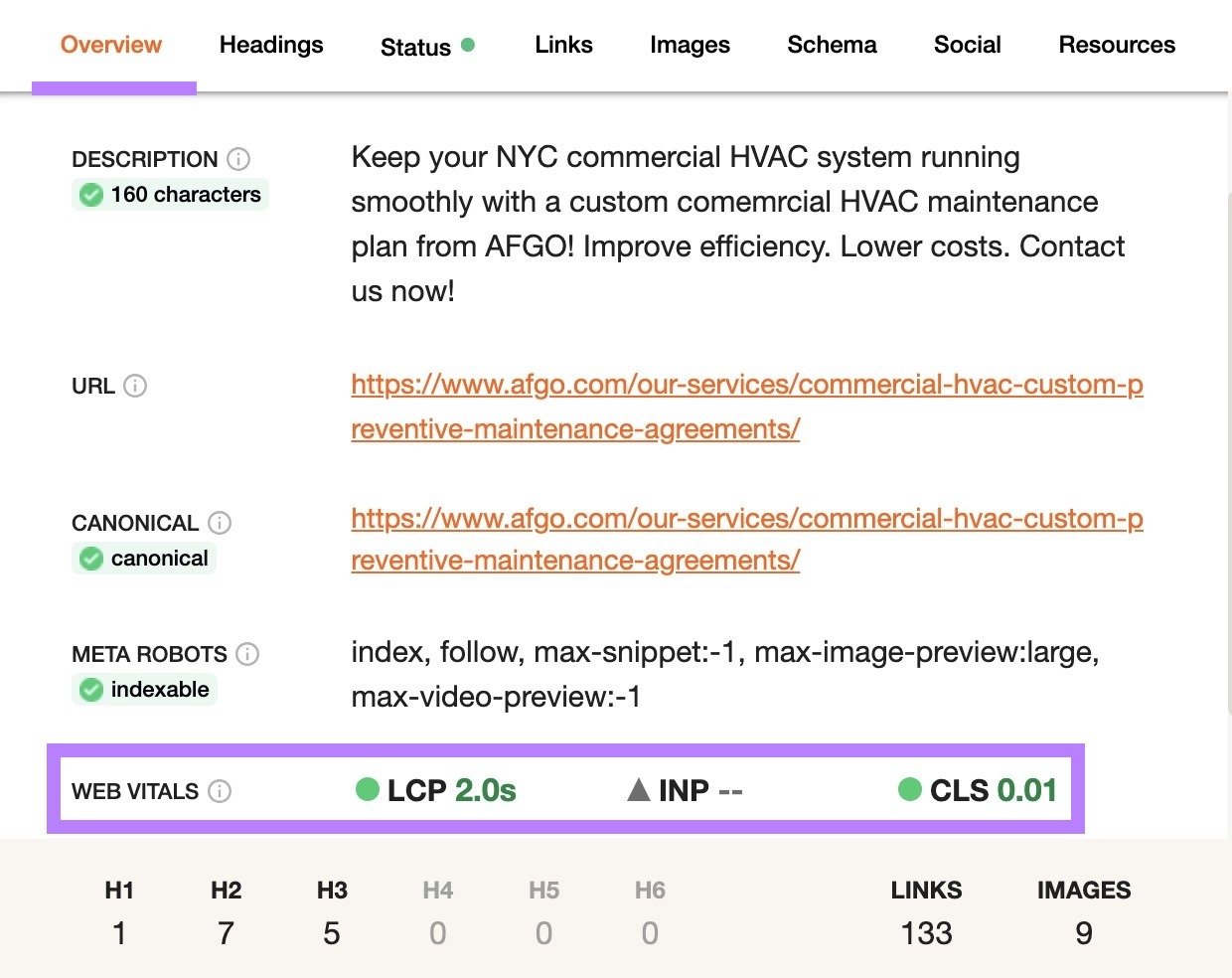Click the green Status dot indicator
Image resolution: width=1232 pixels, height=978 pixels.
tap(466, 46)
